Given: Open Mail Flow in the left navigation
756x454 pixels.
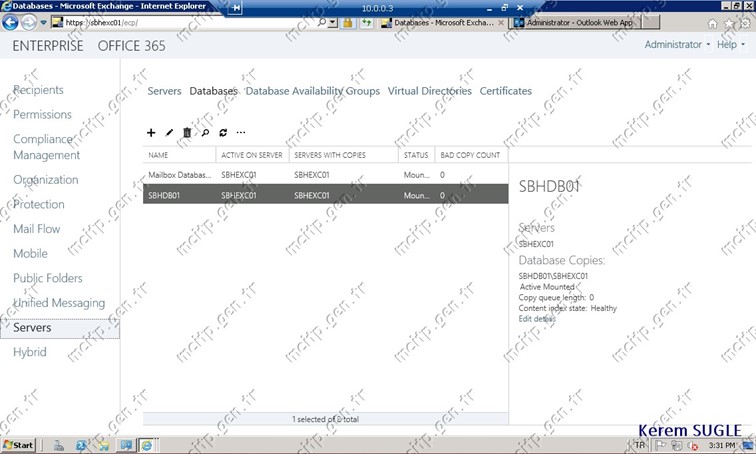Looking at the screenshot, I should 37,229.
